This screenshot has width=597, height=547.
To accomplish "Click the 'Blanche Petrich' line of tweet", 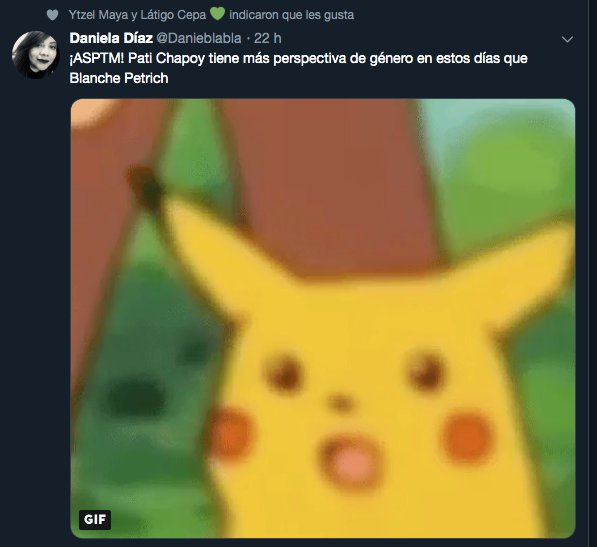I will coord(119,78).
